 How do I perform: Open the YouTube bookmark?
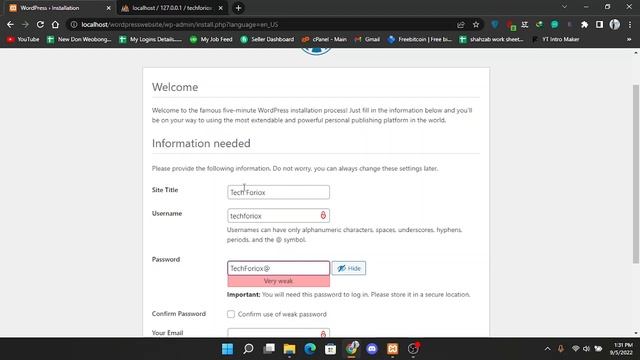click(x=23, y=39)
